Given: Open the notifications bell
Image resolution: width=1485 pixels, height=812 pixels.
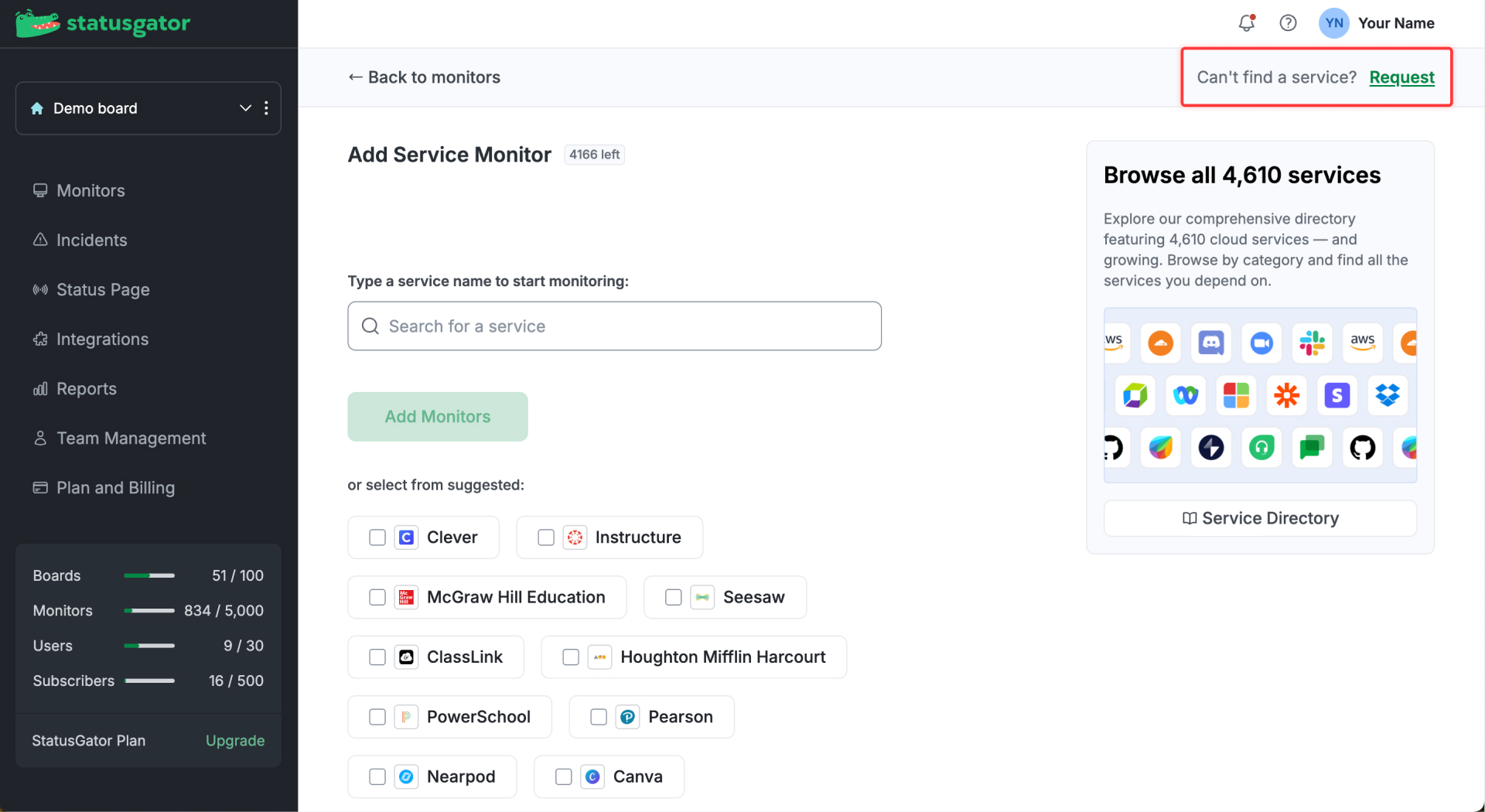Looking at the screenshot, I should tap(1246, 23).
